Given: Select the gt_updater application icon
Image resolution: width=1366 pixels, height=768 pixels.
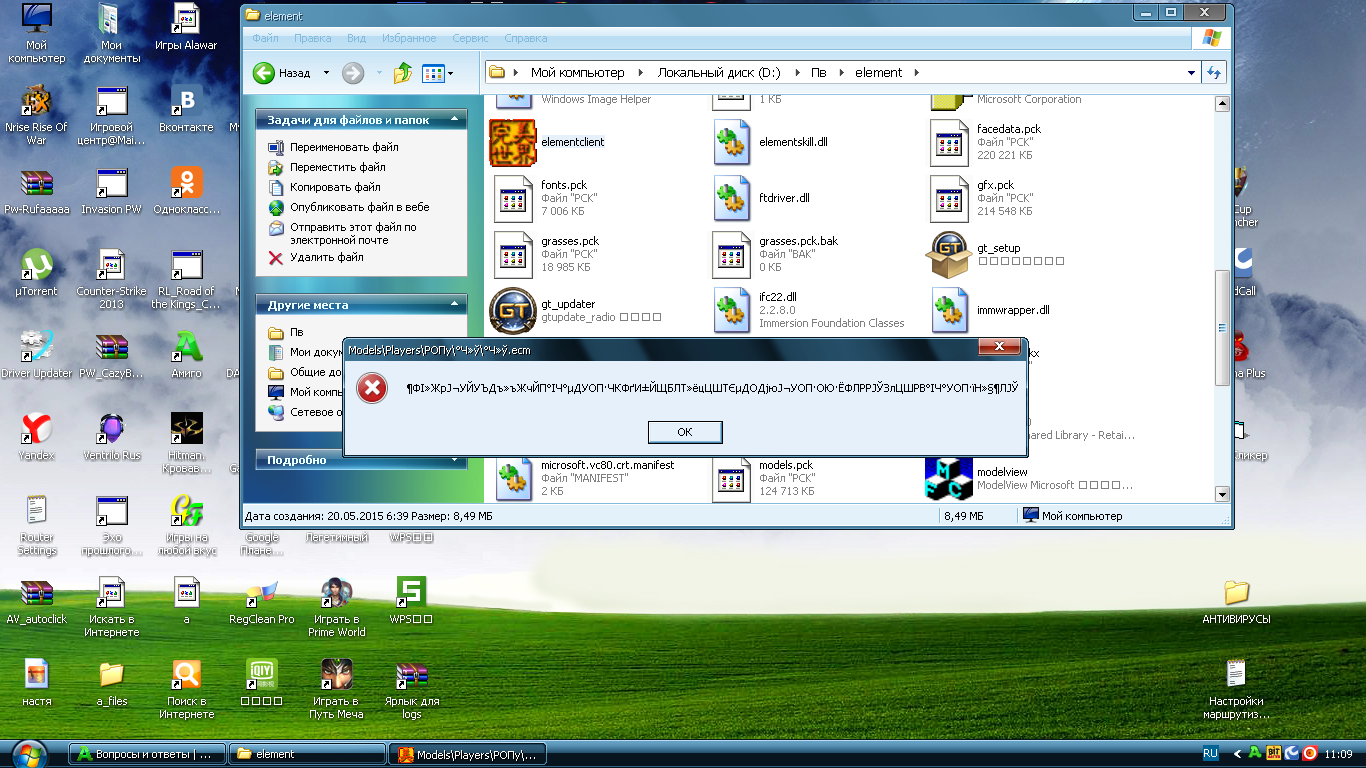Looking at the screenshot, I should tap(513, 311).
